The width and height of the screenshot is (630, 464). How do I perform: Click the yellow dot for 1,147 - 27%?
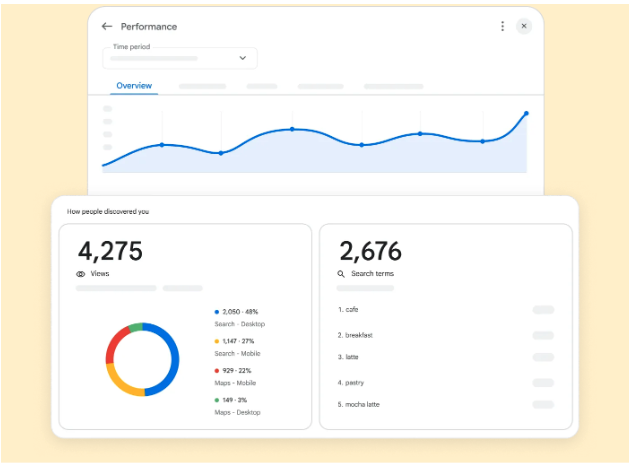[x=217, y=341]
